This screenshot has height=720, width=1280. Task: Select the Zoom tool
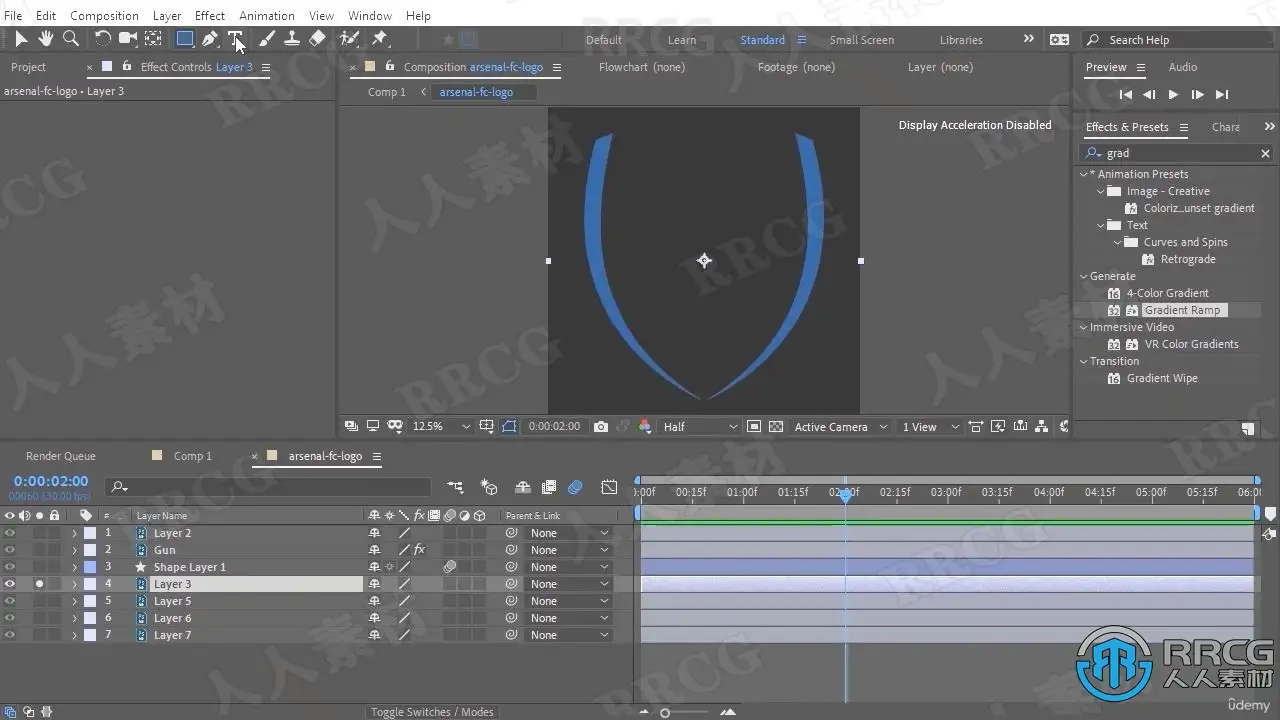[71, 39]
